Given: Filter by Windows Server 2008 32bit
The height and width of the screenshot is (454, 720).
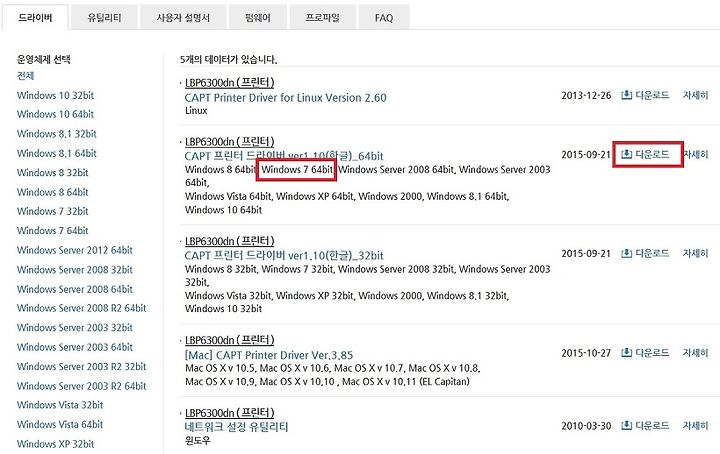Looking at the screenshot, I should pyautogui.click(x=74, y=270).
